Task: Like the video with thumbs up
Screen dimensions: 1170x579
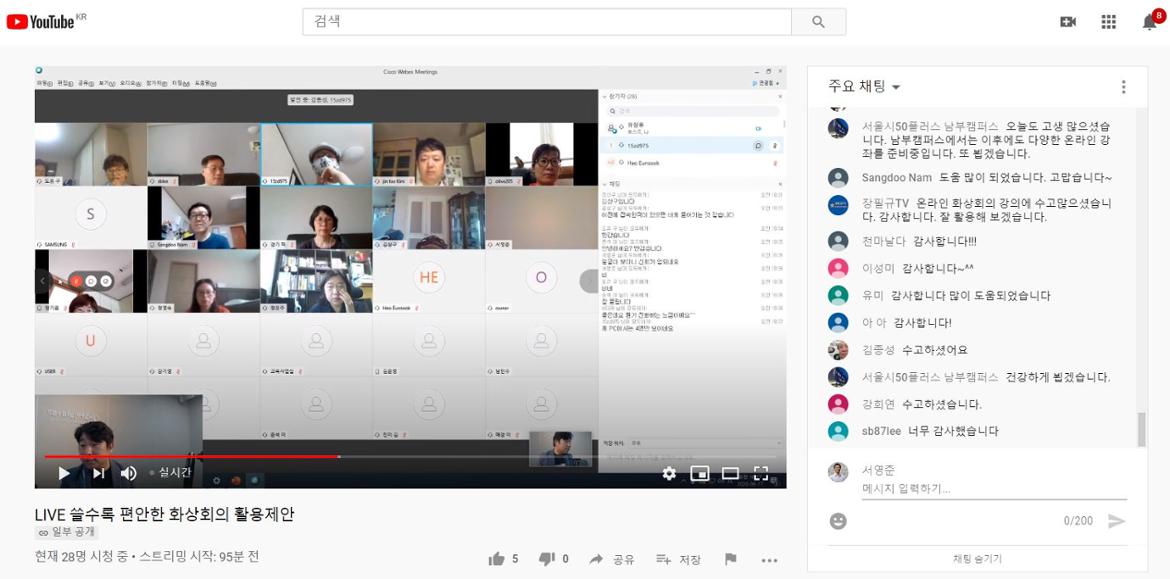Action: (x=497, y=559)
